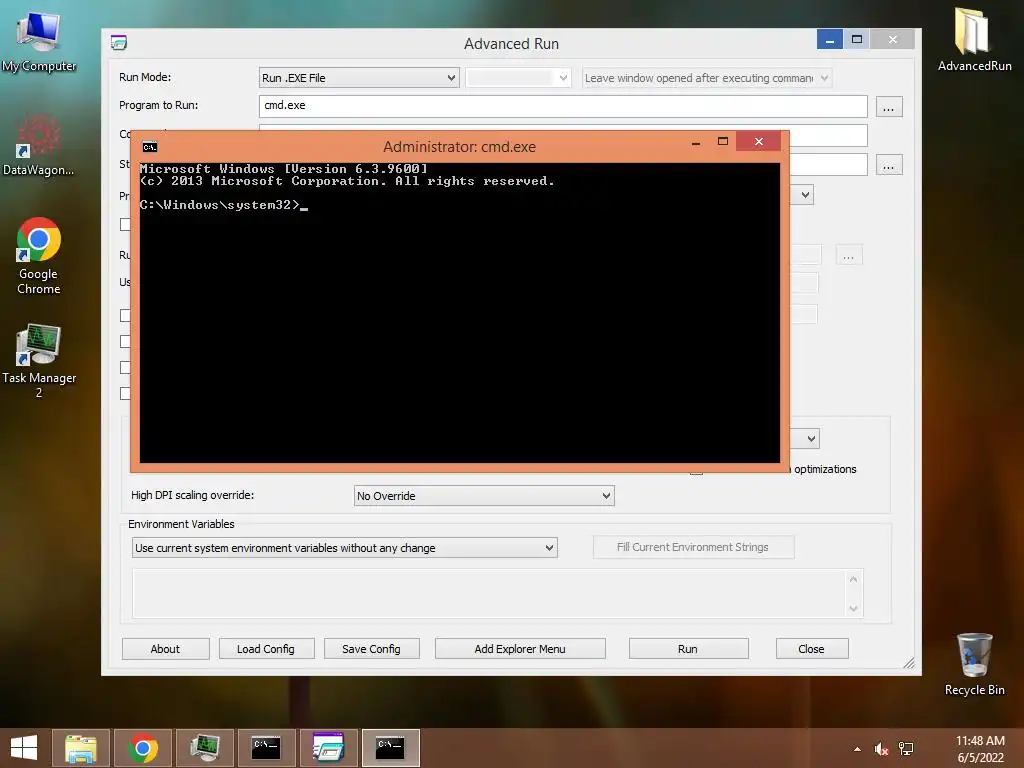
Task: Maximize the Advanced Run window
Action: click(857, 39)
